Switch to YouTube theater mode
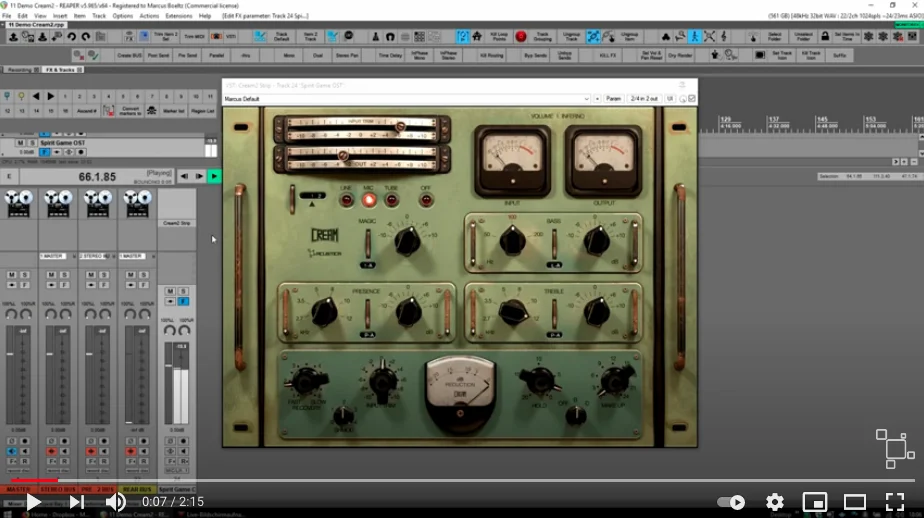This screenshot has height=518, width=924. click(x=854, y=502)
